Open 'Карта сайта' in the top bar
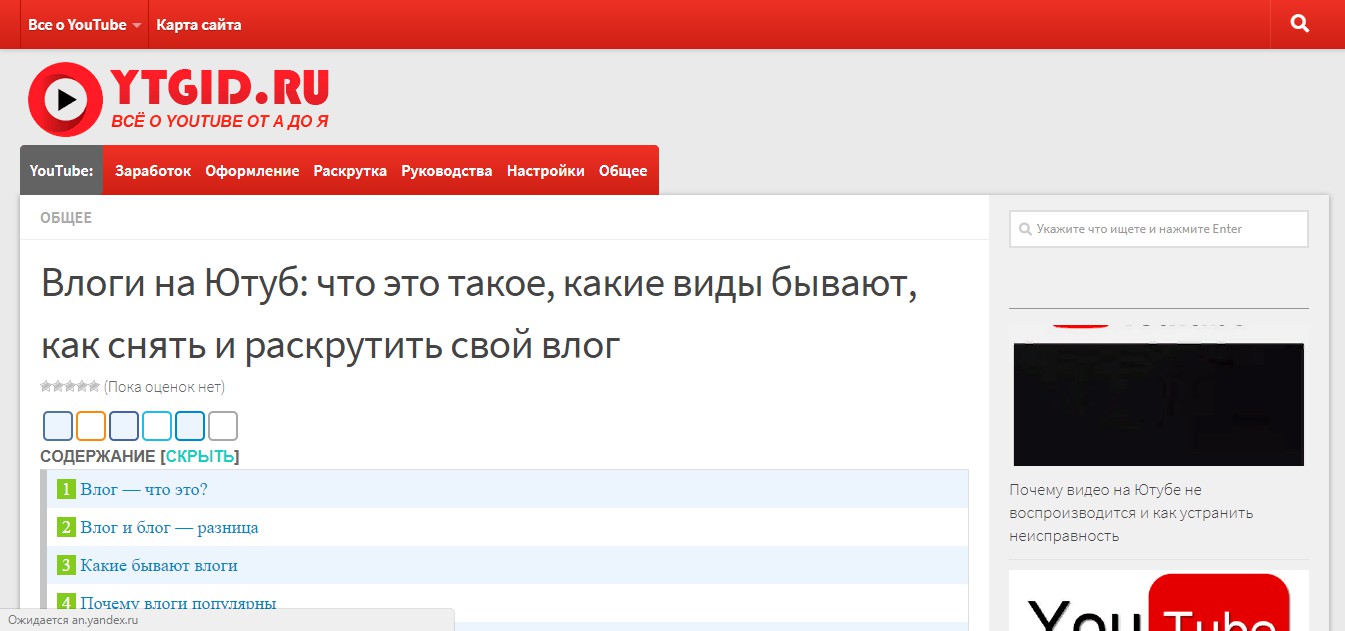1345x631 pixels. click(199, 24)
